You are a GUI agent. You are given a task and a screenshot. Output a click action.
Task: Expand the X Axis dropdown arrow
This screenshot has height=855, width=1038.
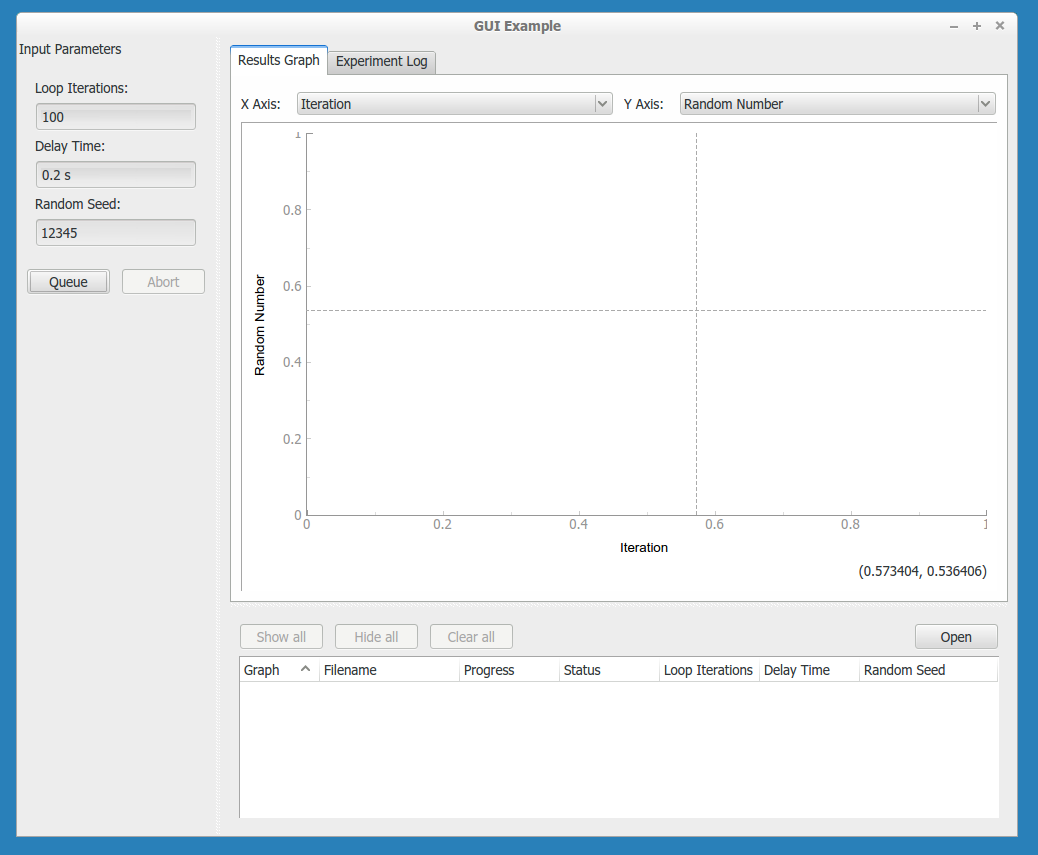(x=602, y=104)
